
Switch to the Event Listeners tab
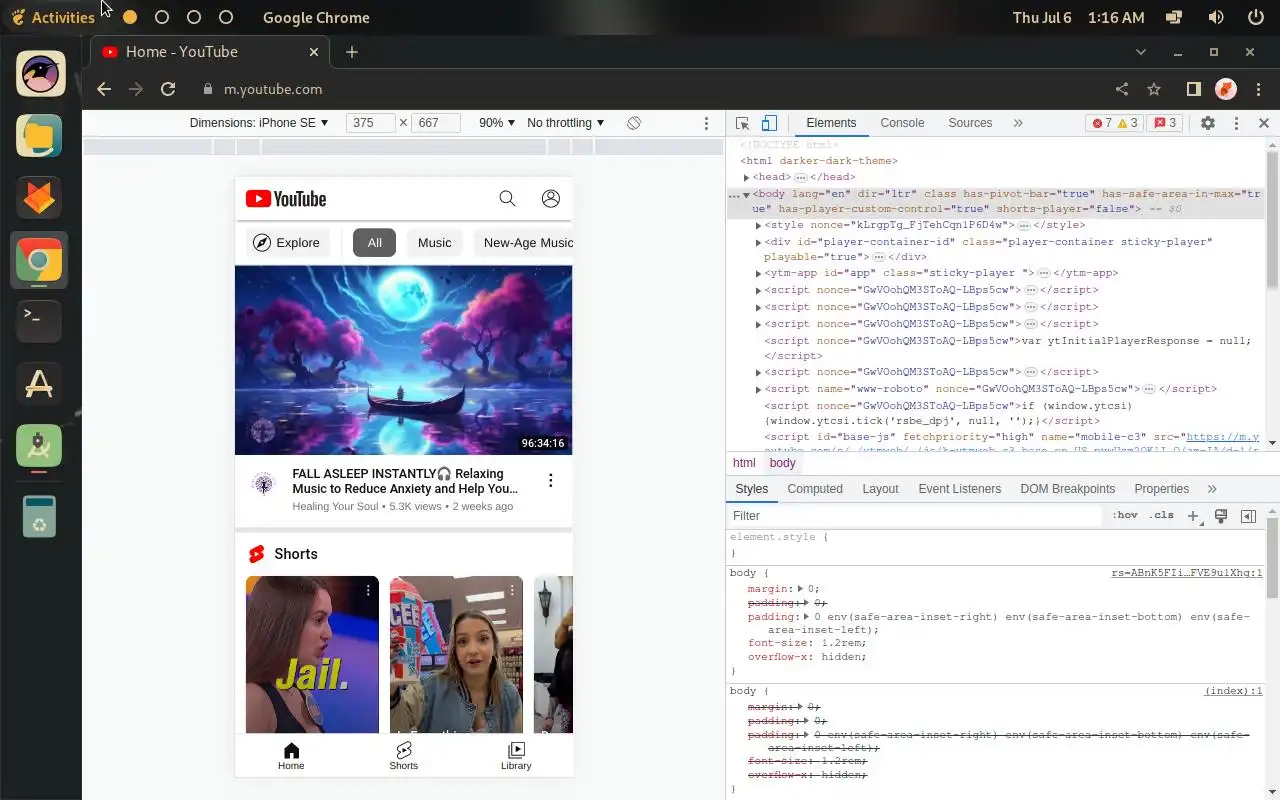(x=959, y=489)
